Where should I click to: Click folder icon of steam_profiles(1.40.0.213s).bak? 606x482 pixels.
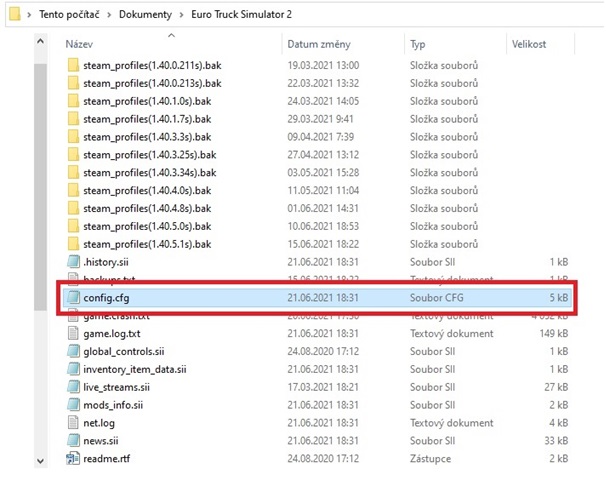[73, 83]
